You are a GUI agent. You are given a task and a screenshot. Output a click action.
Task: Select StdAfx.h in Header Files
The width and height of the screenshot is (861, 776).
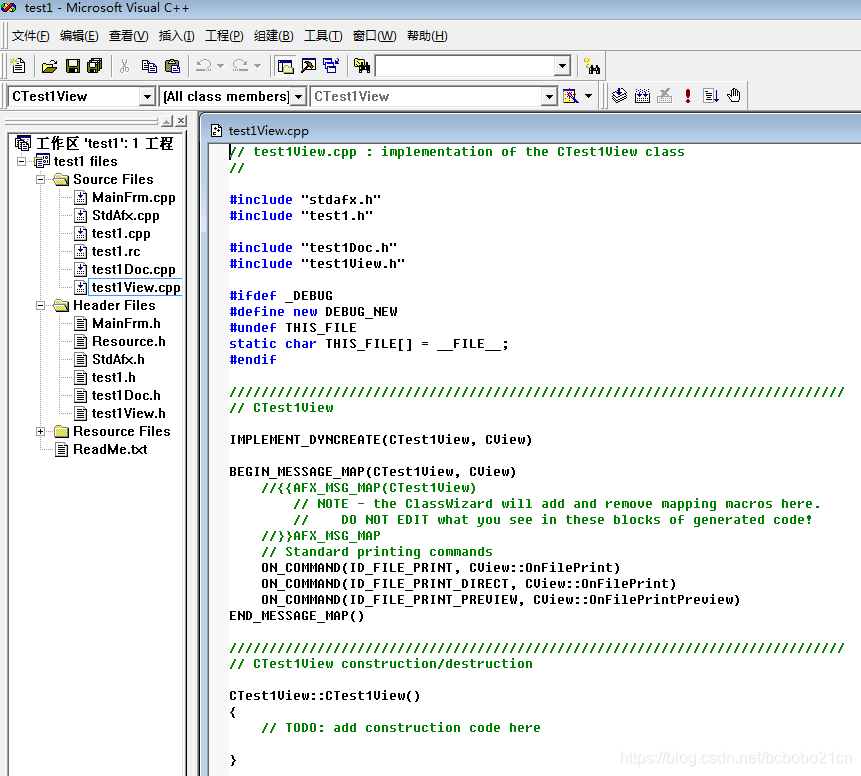118,360
